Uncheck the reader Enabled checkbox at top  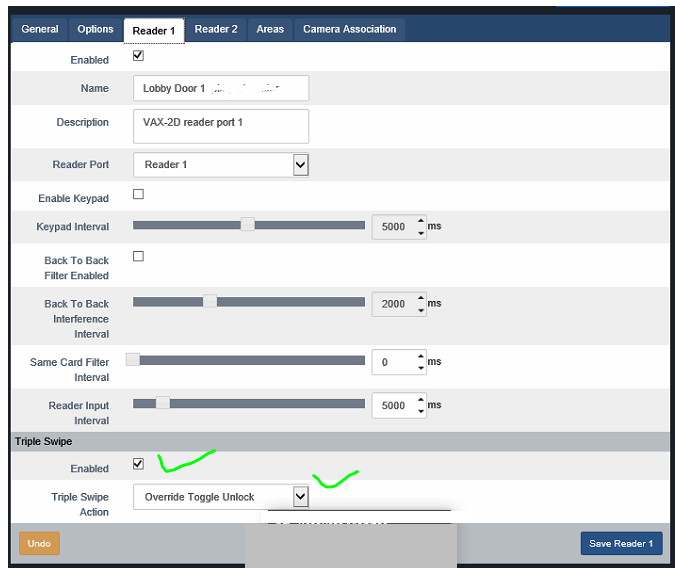tap(139, 56)
